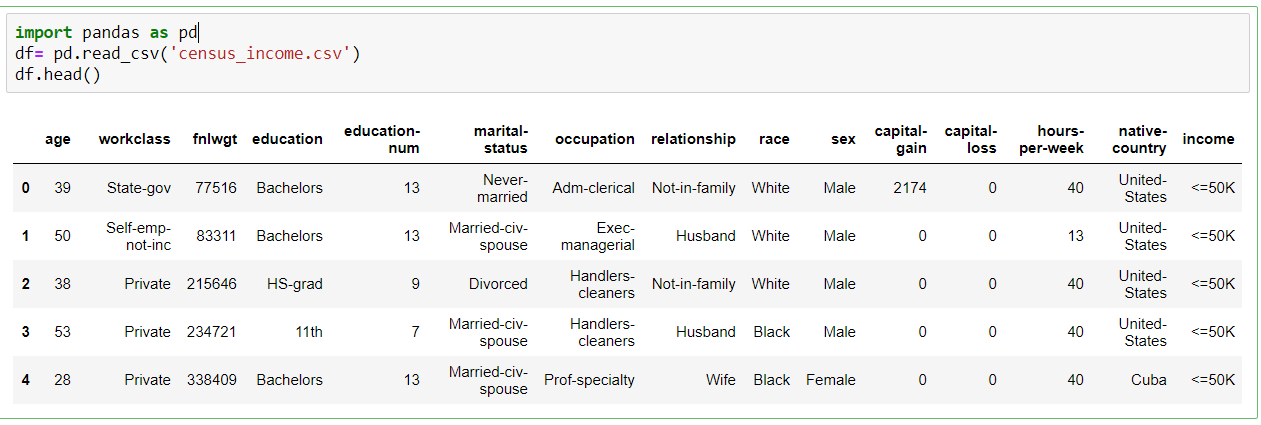Click the Prof-specialty occupation cell

(589, 380)
